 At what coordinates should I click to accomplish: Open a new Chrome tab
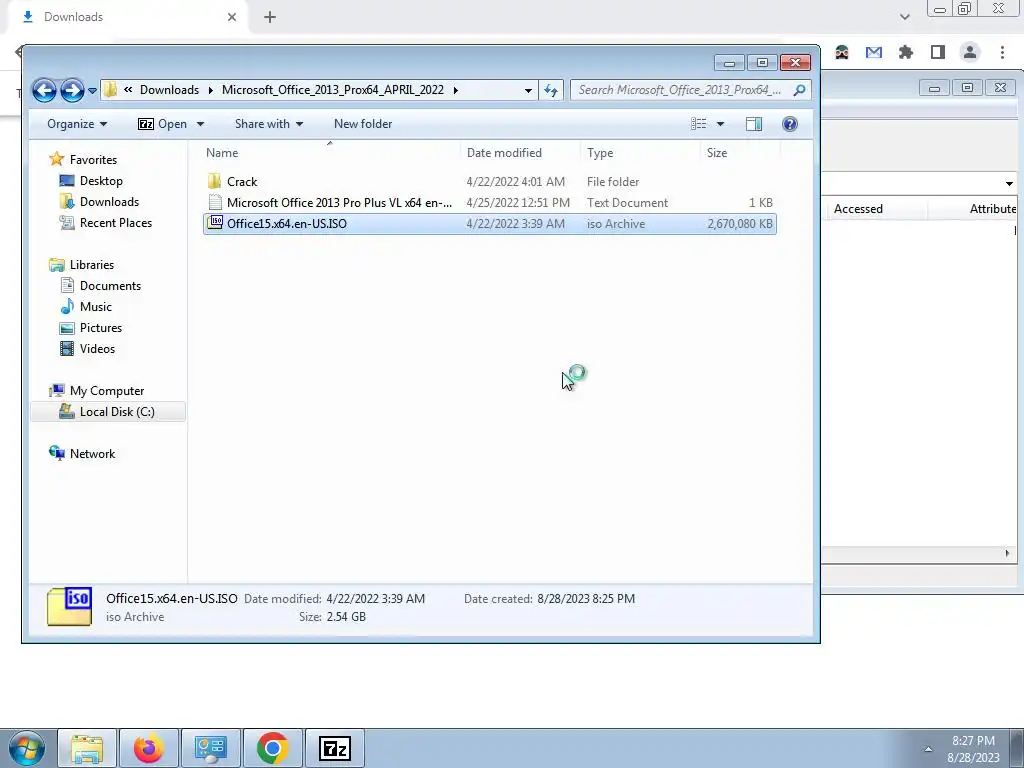click(x=270, y=18)
